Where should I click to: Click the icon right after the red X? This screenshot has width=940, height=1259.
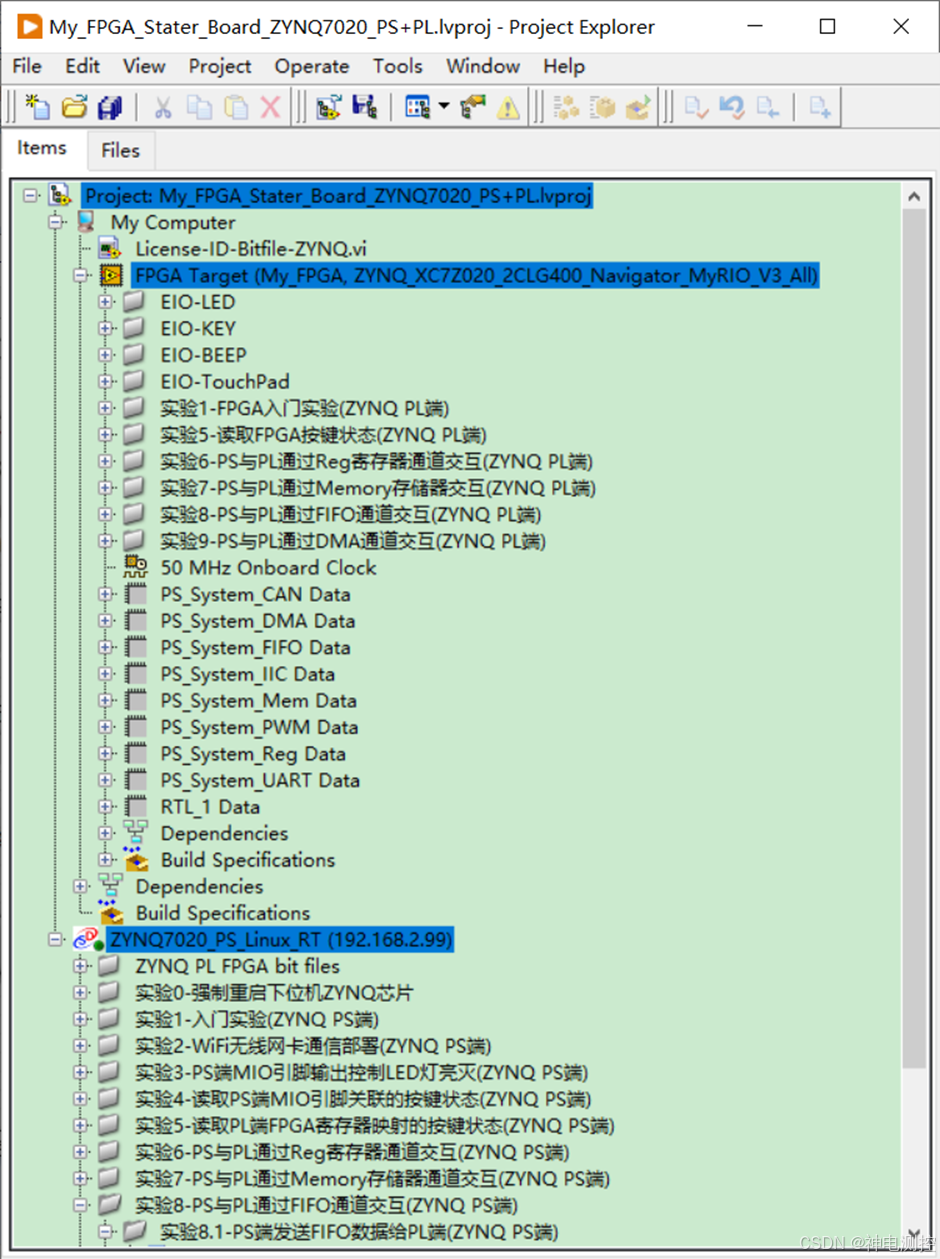[x=329, y=107]
